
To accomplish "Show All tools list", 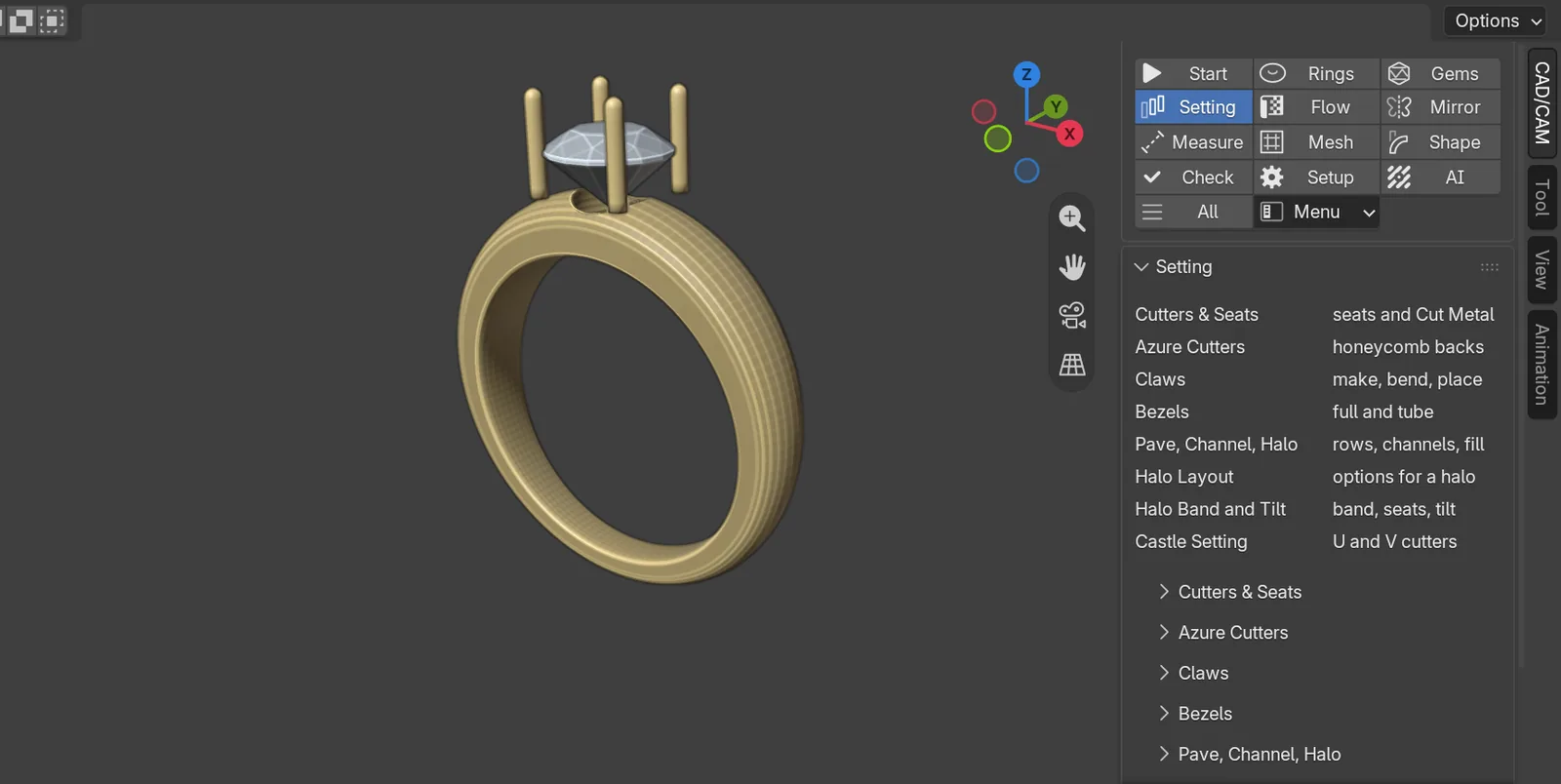I will pos(1193,212).
